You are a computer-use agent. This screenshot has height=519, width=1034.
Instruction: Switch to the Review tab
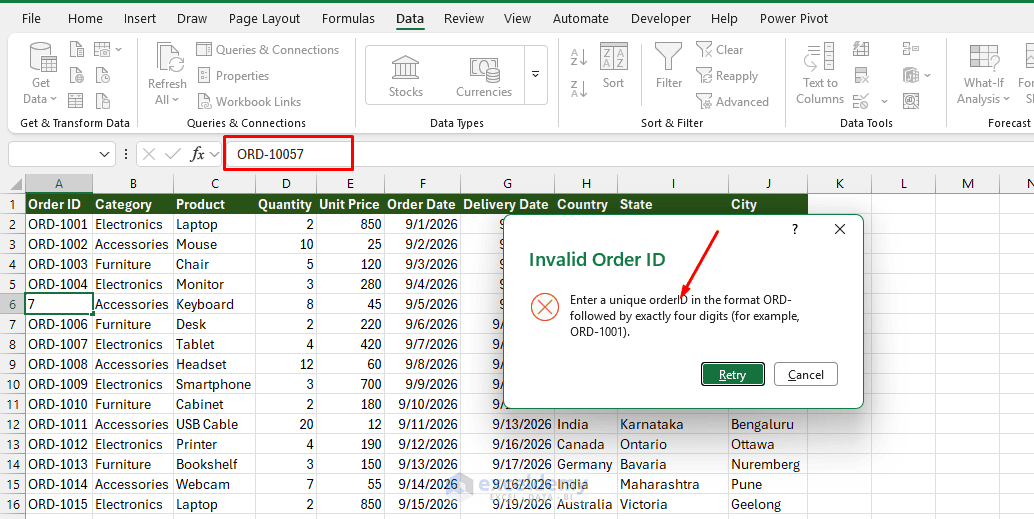pos(464,18)
